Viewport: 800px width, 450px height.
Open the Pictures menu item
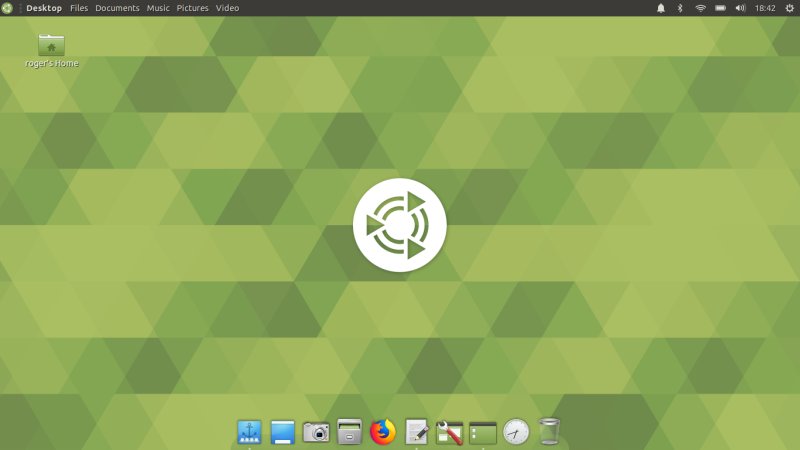[192, 8]
